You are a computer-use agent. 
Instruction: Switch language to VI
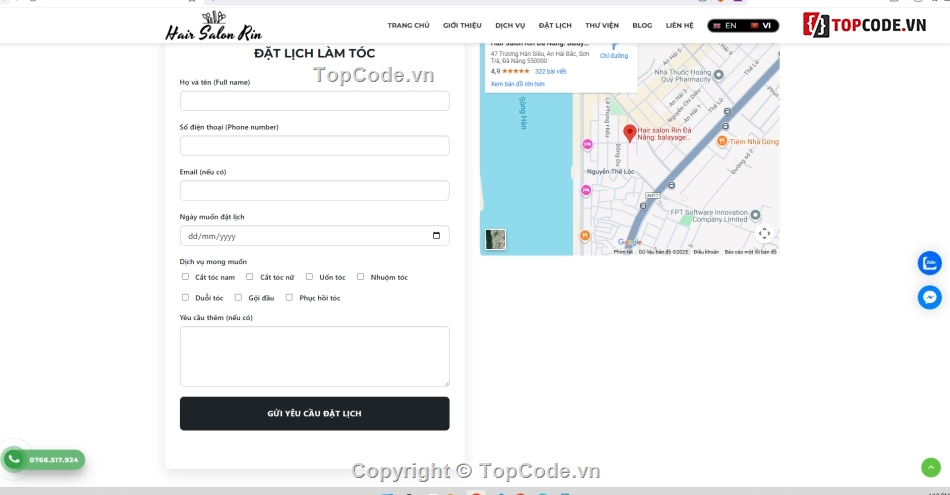(761, 25)
